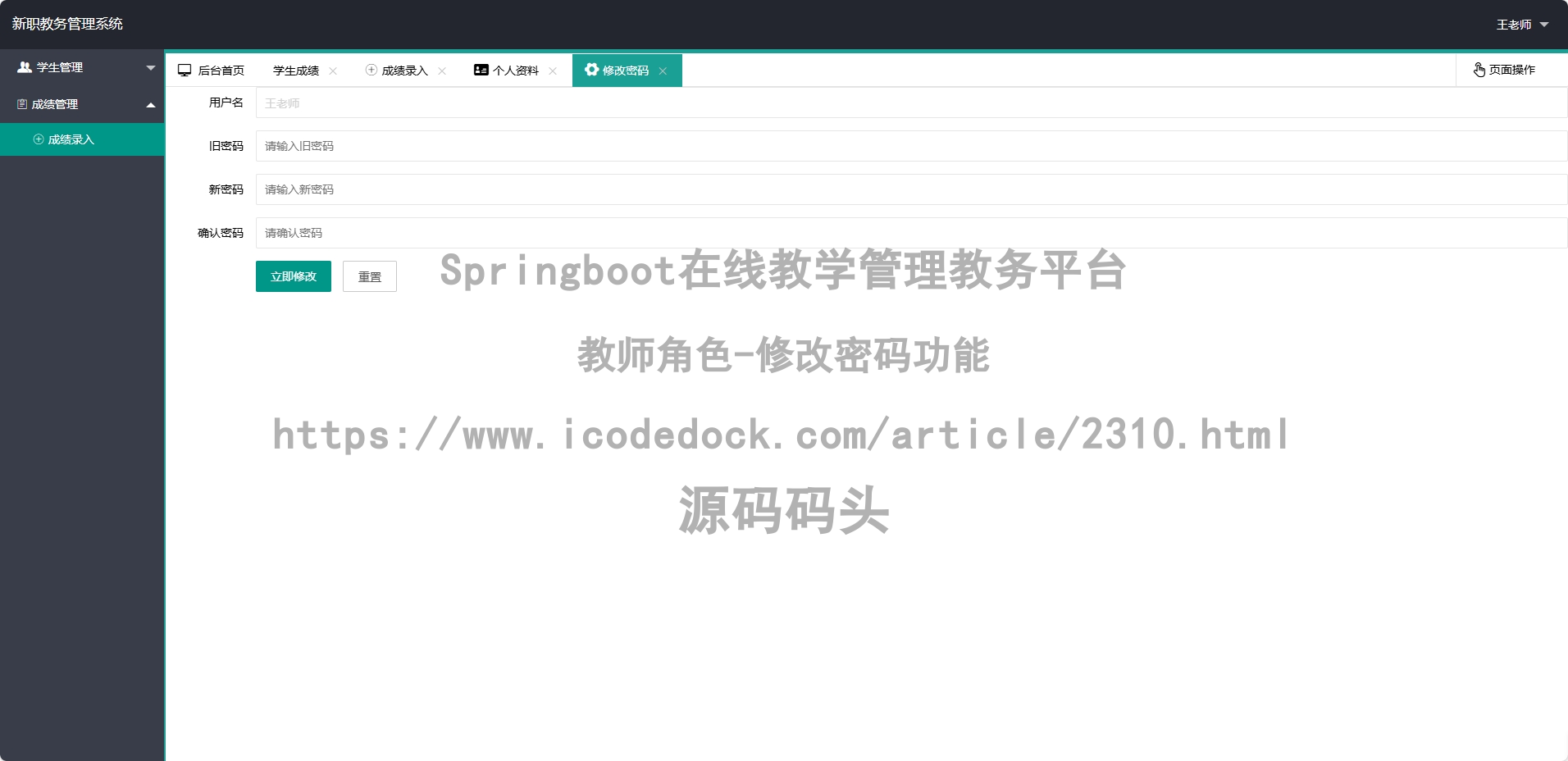The width and height of the screenshot is (1568, 761).
Task: Click the 成绩管理 list icon in sidebar
Action: click(22, 104)
